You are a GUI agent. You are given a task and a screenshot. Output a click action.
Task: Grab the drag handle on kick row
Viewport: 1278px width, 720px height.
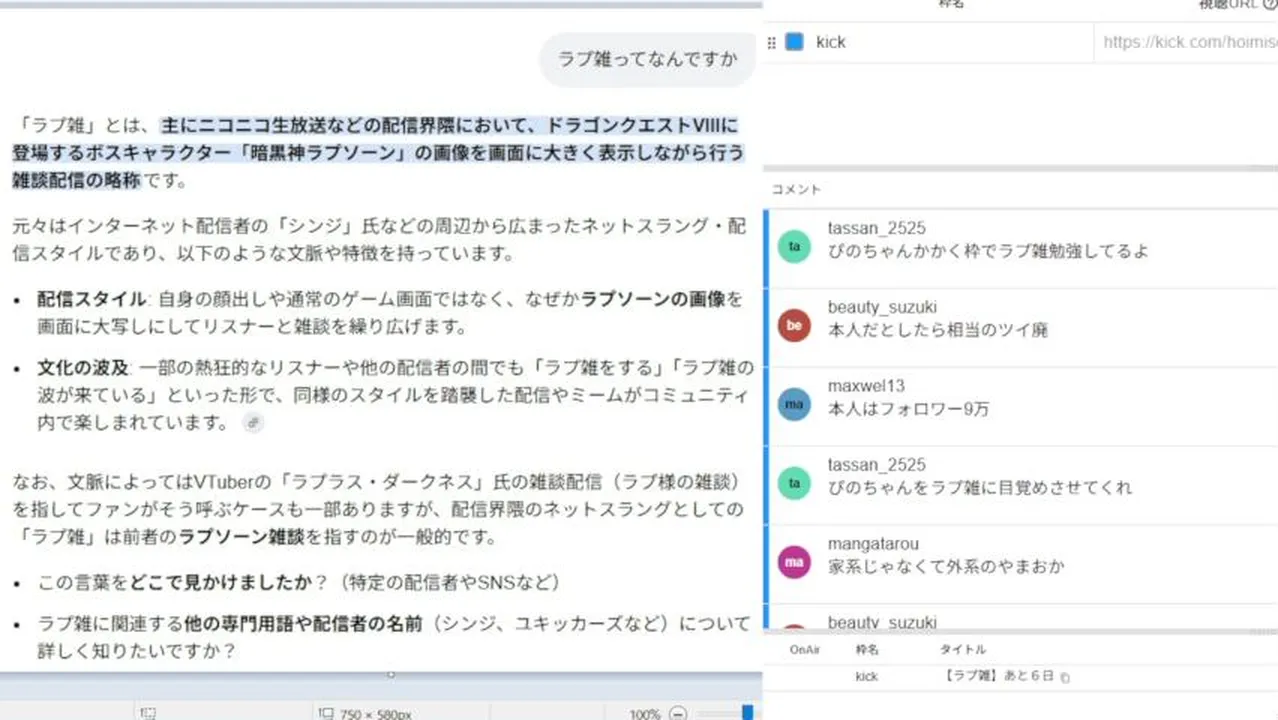[x=771, y=43]
